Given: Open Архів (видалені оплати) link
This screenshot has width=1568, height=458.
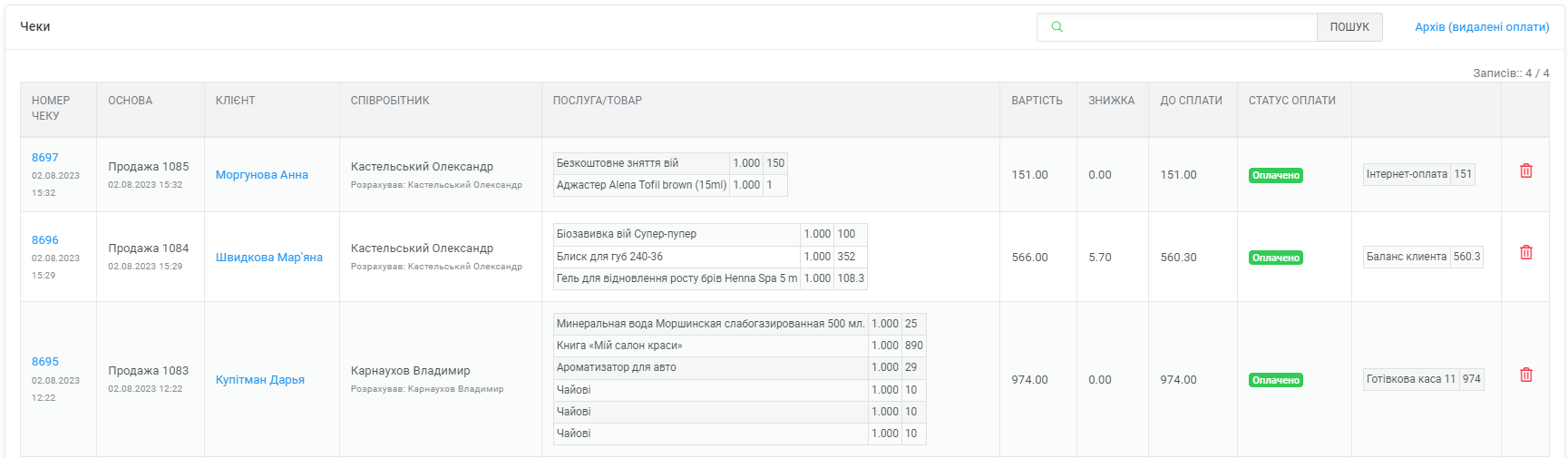Looking at the screenshot, I should pyautogui.click(x=1482, y=27).
